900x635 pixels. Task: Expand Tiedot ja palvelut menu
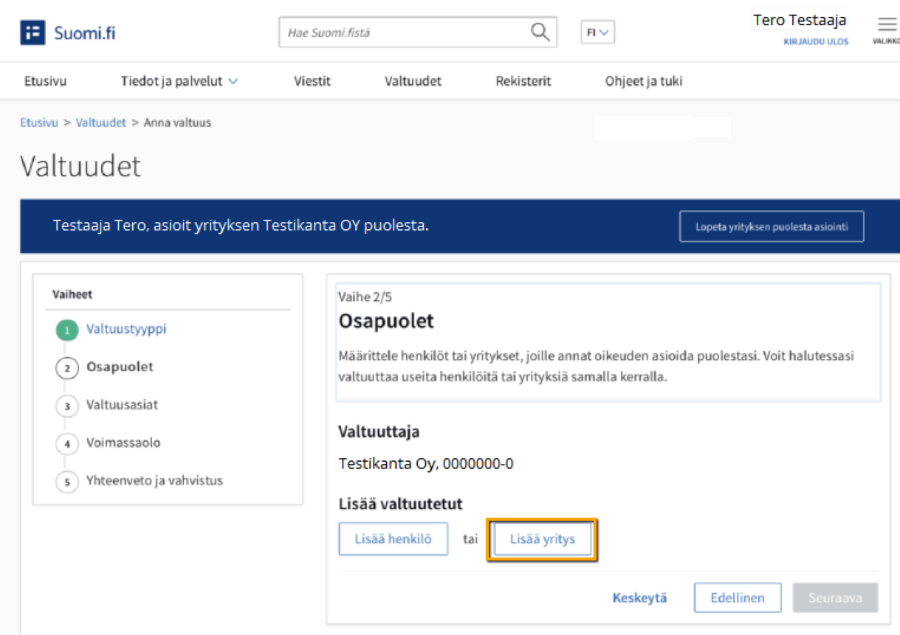179,81
